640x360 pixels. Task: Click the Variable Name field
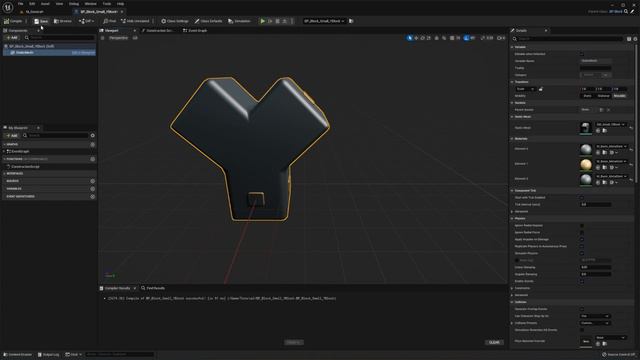pyautogui.click(x=596, y=61)
